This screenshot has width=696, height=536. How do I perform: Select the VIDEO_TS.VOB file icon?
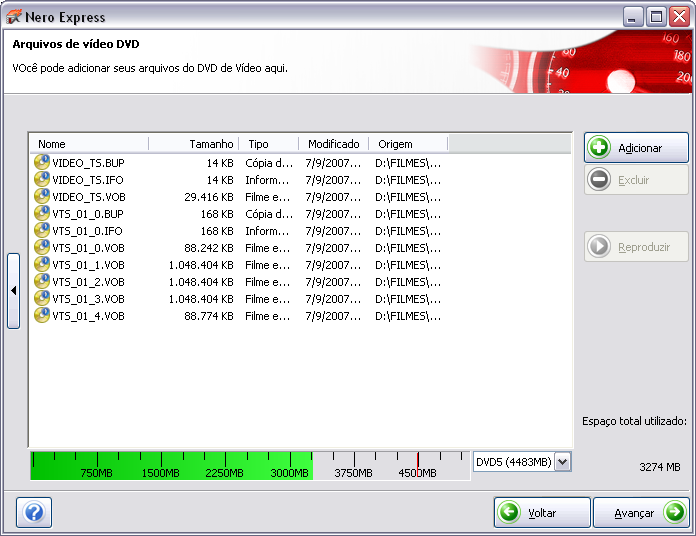point(42,196)
